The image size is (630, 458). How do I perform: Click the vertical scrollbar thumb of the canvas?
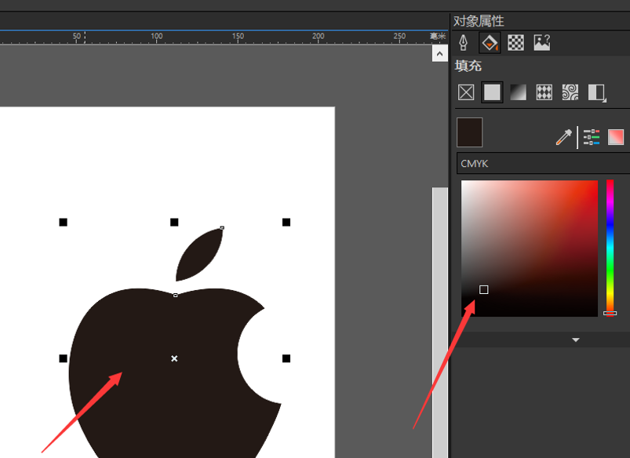[440, 321]
